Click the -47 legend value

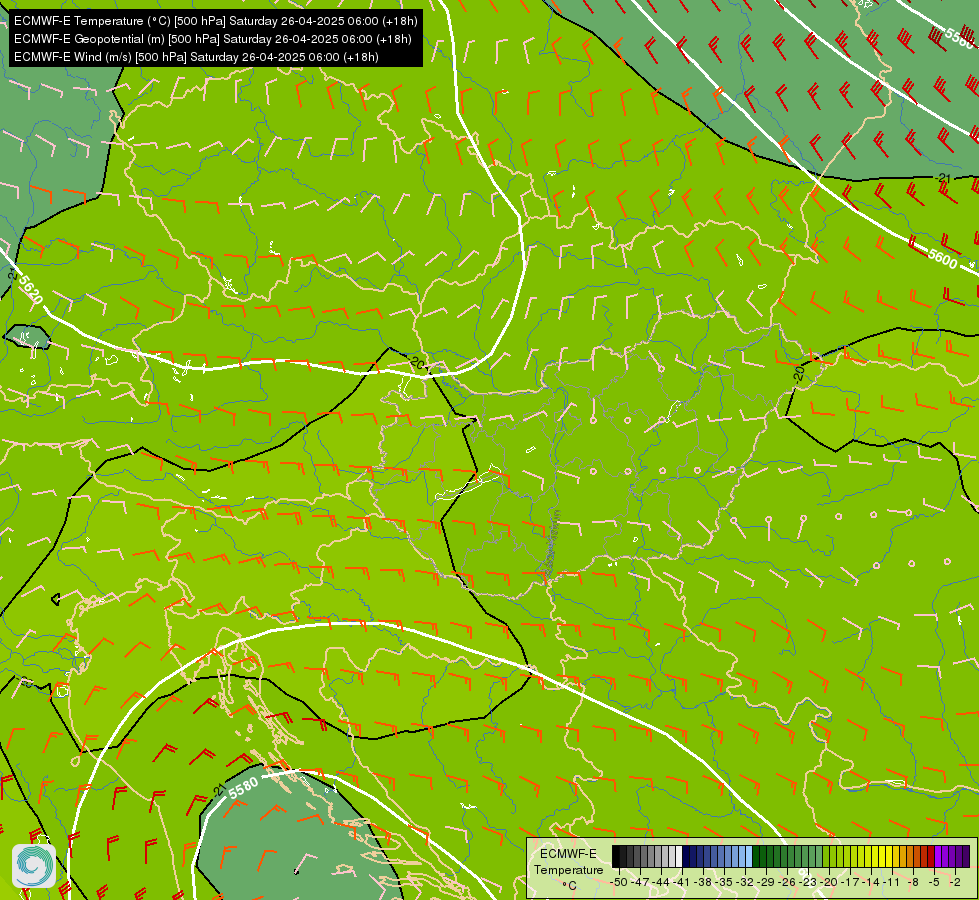pos(640,883)
